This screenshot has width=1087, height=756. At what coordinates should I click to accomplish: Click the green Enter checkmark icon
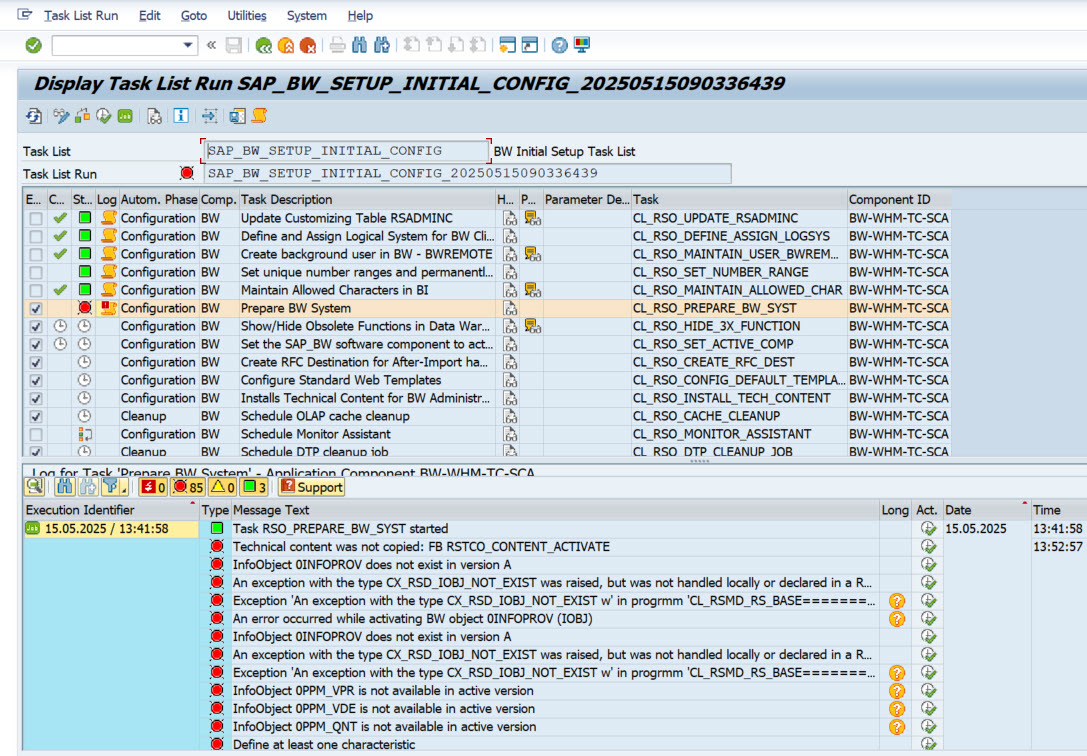33,46
